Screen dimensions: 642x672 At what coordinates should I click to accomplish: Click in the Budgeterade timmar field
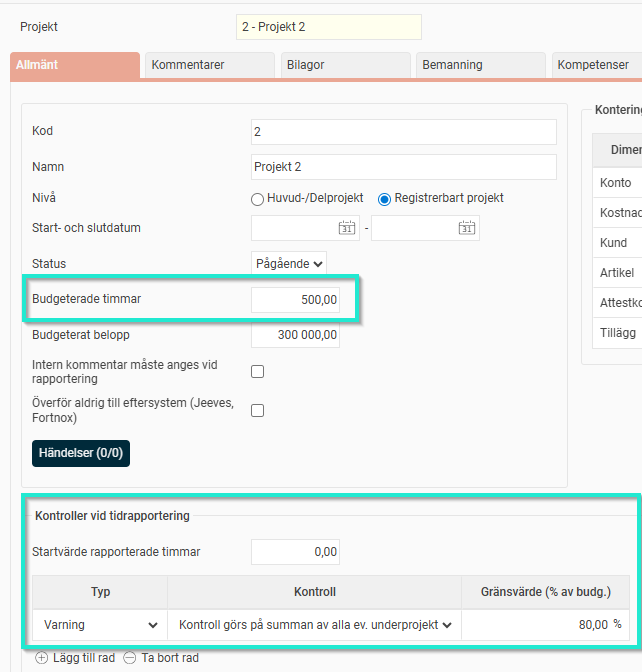click(295, 300)
